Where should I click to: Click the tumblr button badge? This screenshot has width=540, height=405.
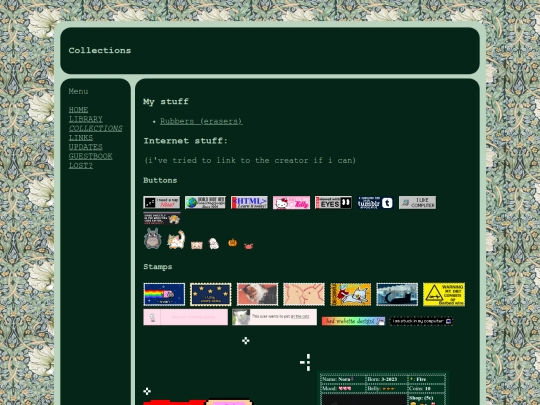[375, 202]
